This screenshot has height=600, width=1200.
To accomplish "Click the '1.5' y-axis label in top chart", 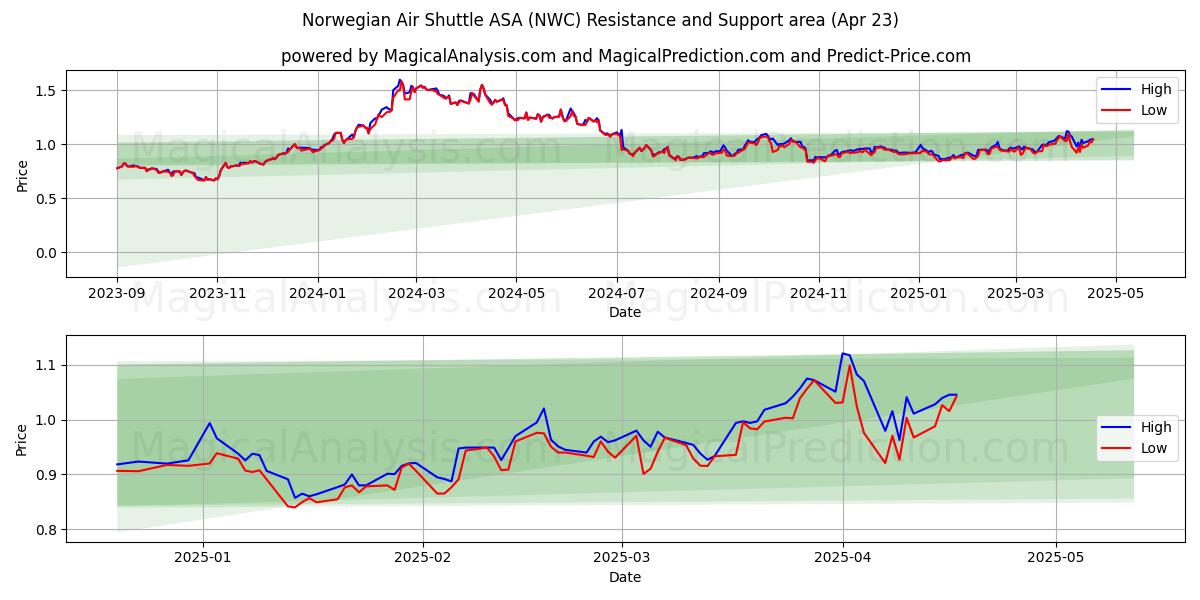I will coord(49,91).
